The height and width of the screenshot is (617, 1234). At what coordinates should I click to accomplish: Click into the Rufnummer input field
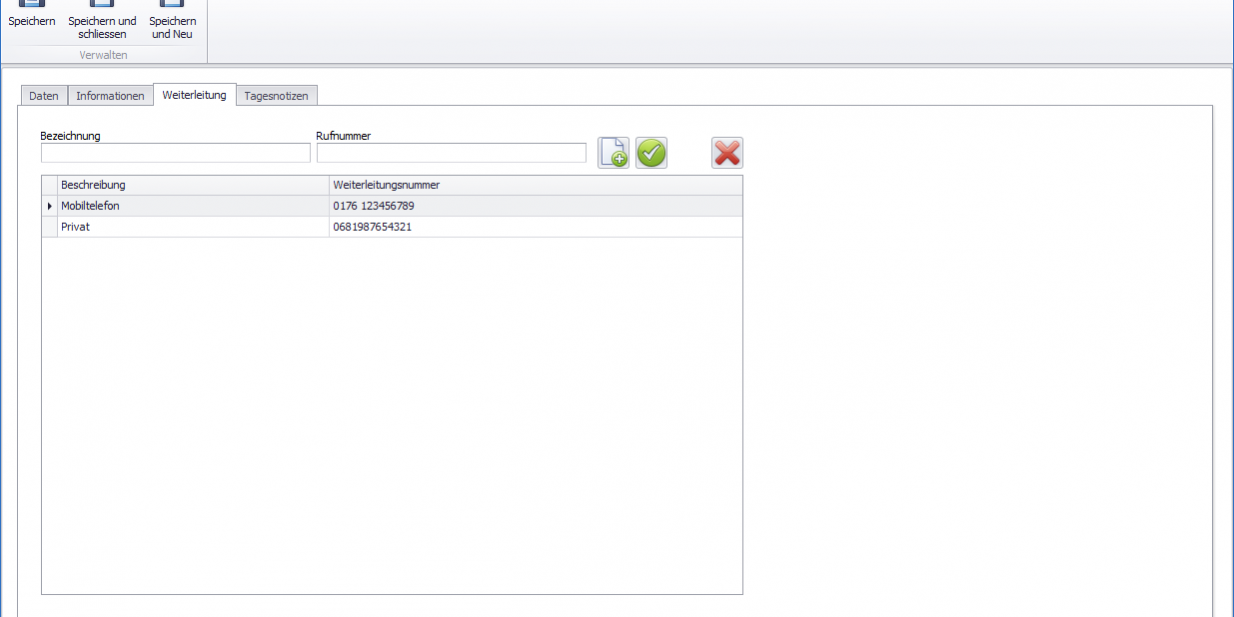[451, 153]
